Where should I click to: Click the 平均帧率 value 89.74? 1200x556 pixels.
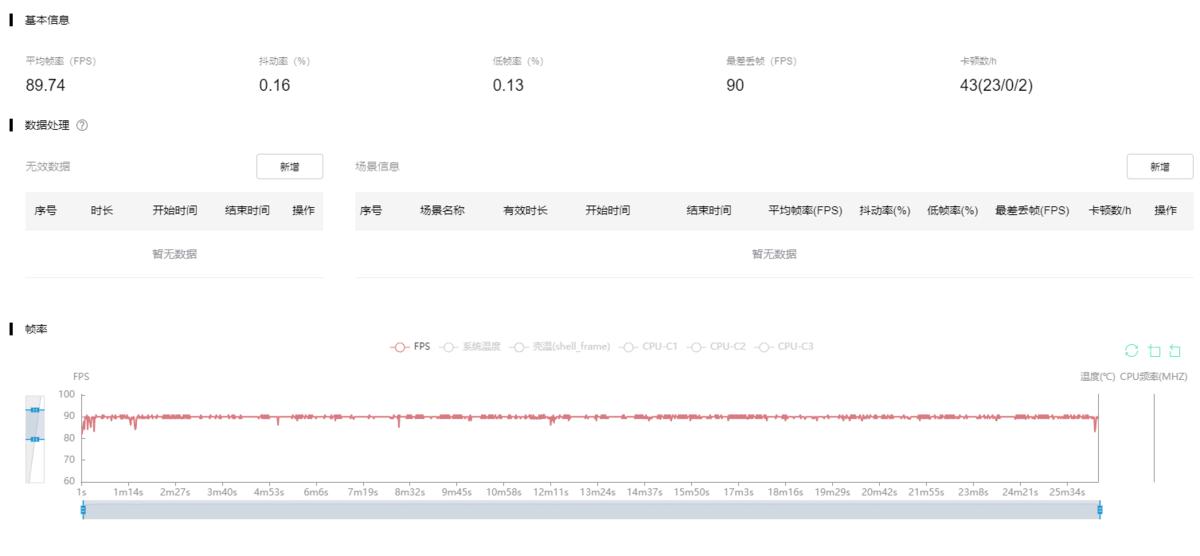46,85
